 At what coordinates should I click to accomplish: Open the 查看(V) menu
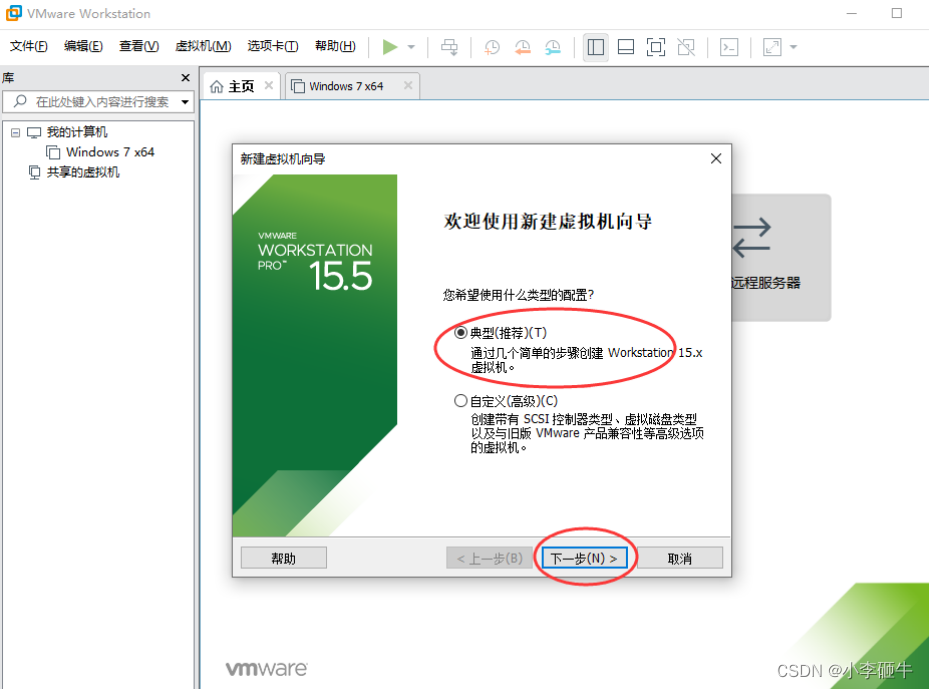[139, 46]
